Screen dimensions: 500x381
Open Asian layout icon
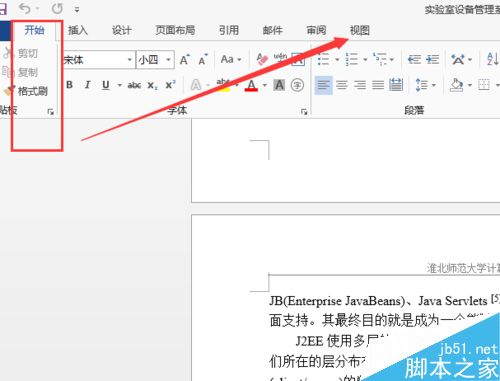pyautogui.click(x=458, y=60)
